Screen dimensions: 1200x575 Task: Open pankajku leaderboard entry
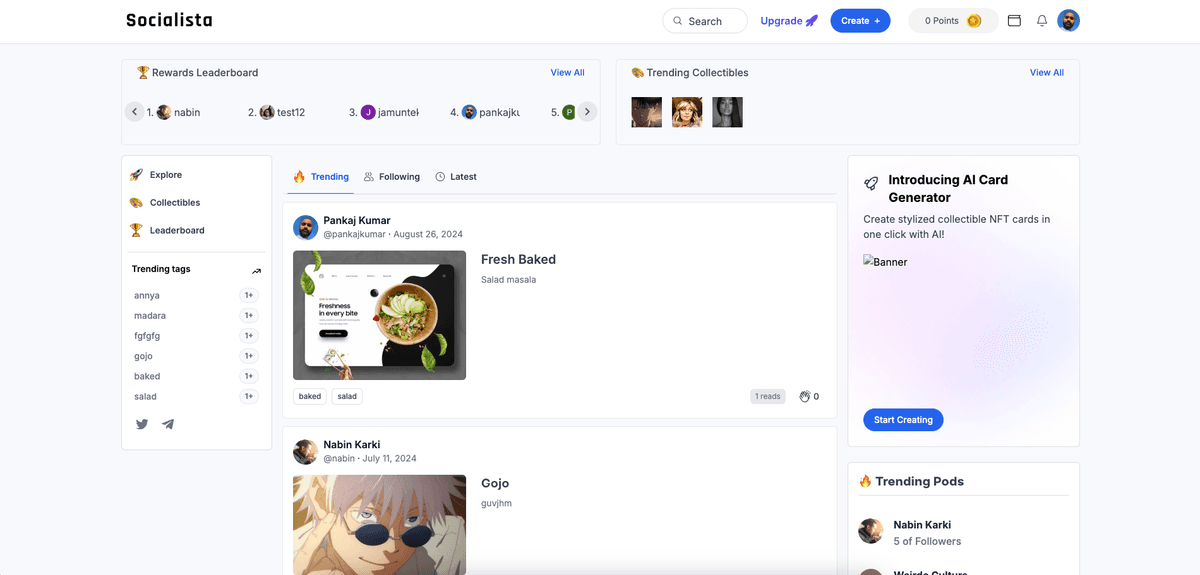point(485,113)
